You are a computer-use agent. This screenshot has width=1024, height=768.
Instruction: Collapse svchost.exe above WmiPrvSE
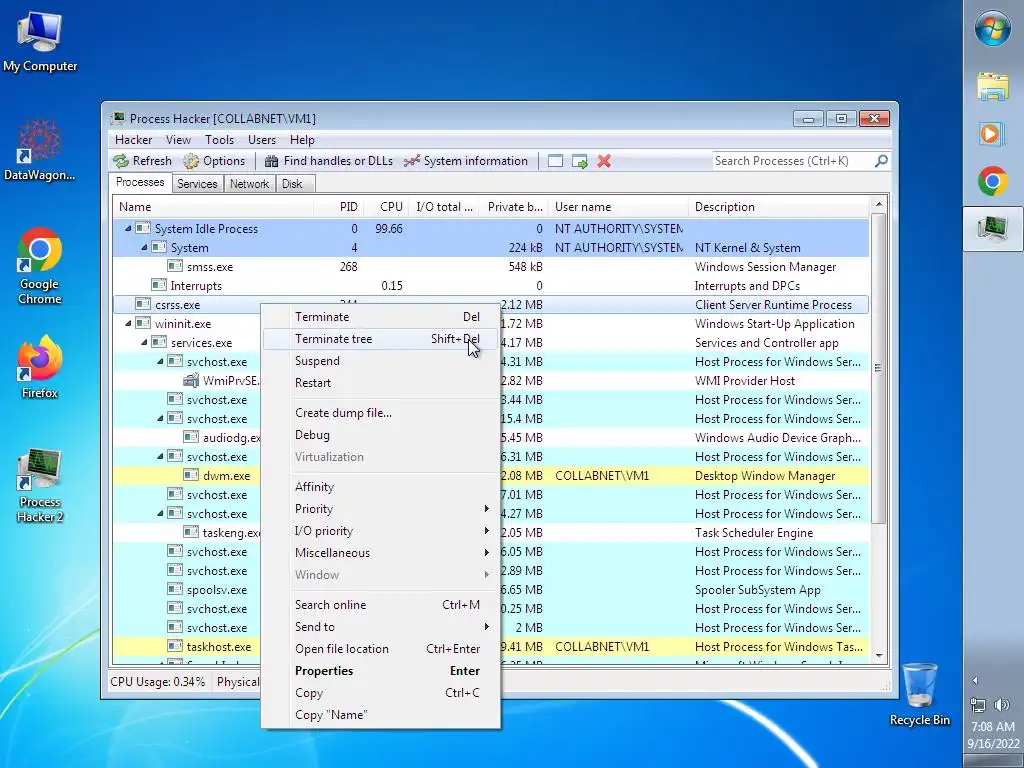click(160, 361)
